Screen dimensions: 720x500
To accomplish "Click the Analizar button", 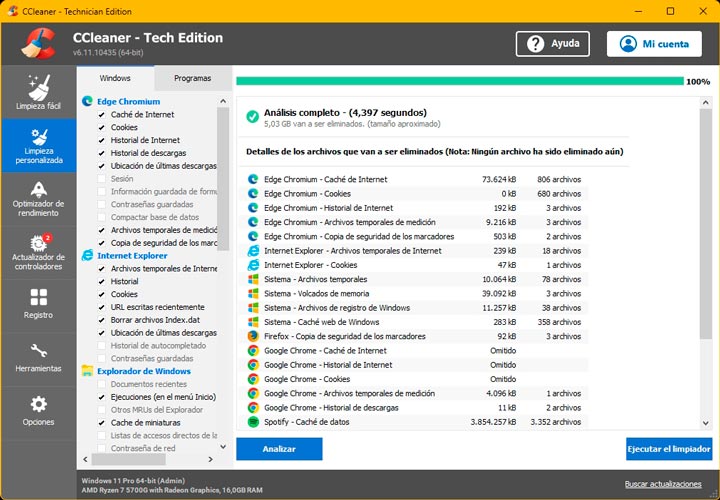I will (x=279, y=449).
